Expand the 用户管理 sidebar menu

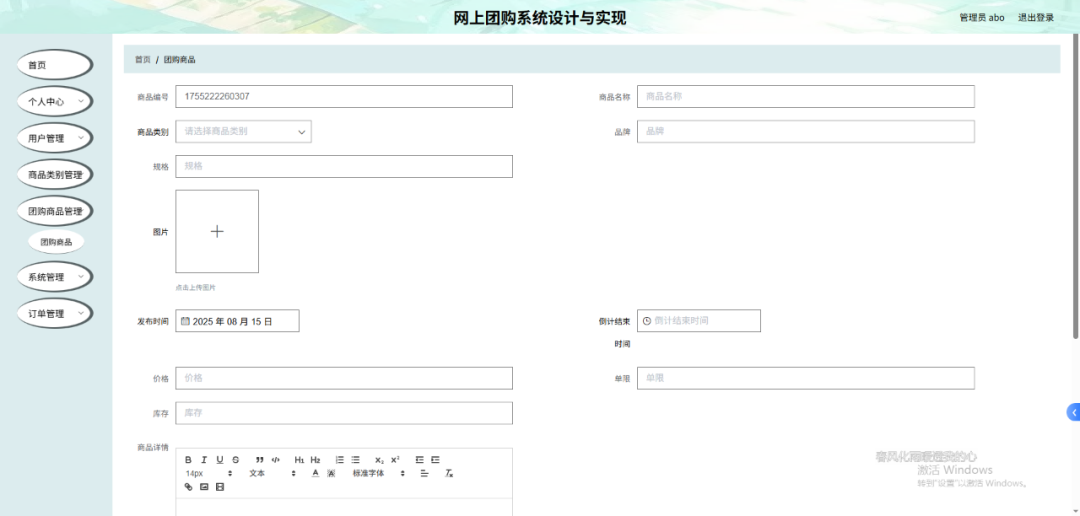(x=55, y=138)
